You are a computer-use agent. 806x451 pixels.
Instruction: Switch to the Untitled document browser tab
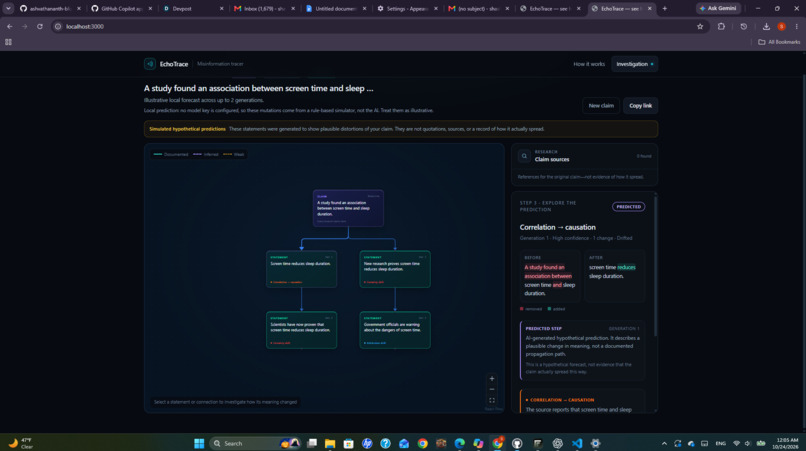point(336,9)
